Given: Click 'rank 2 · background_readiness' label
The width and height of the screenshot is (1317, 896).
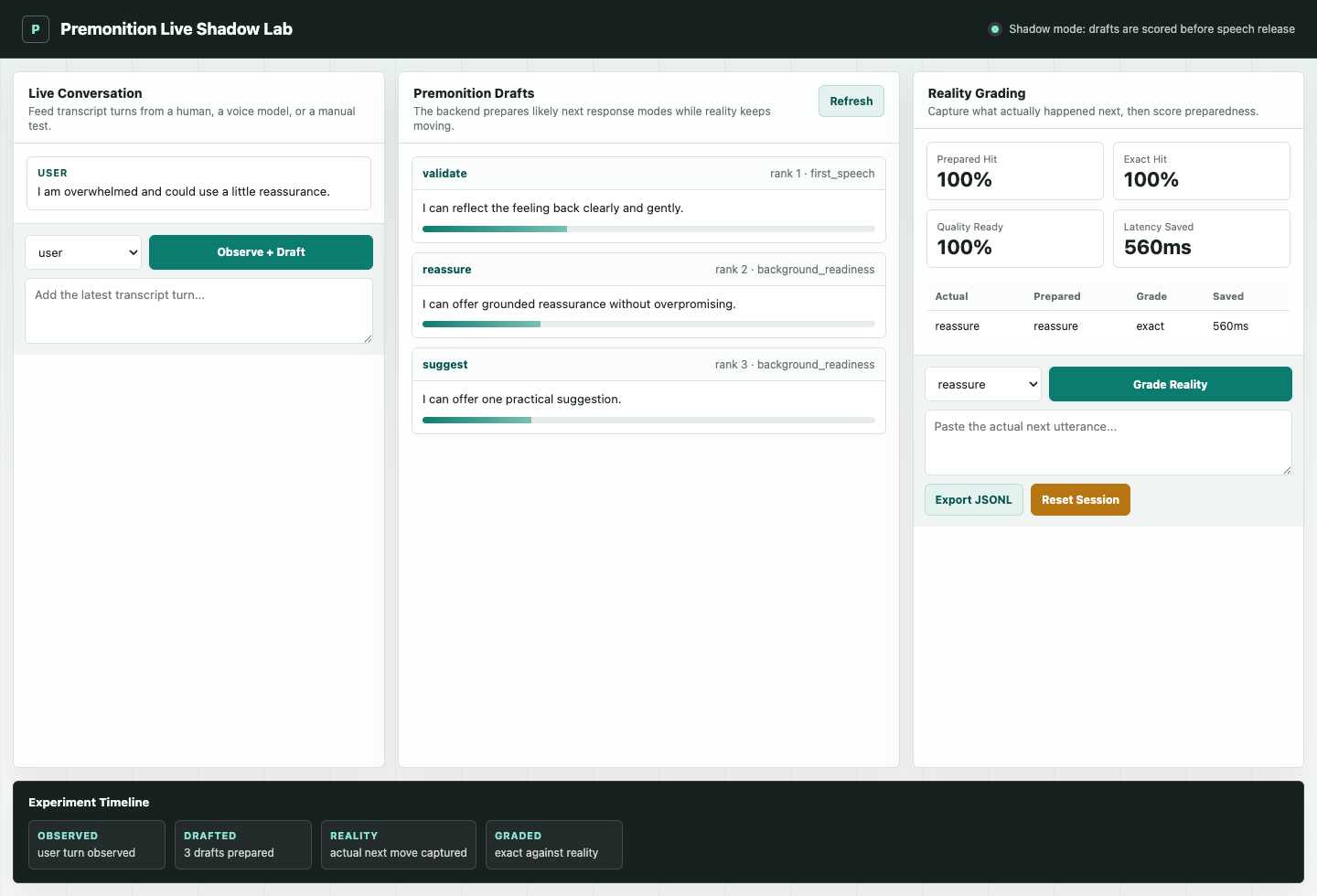Looking at the screenshot, I should (x=795, y=270).
